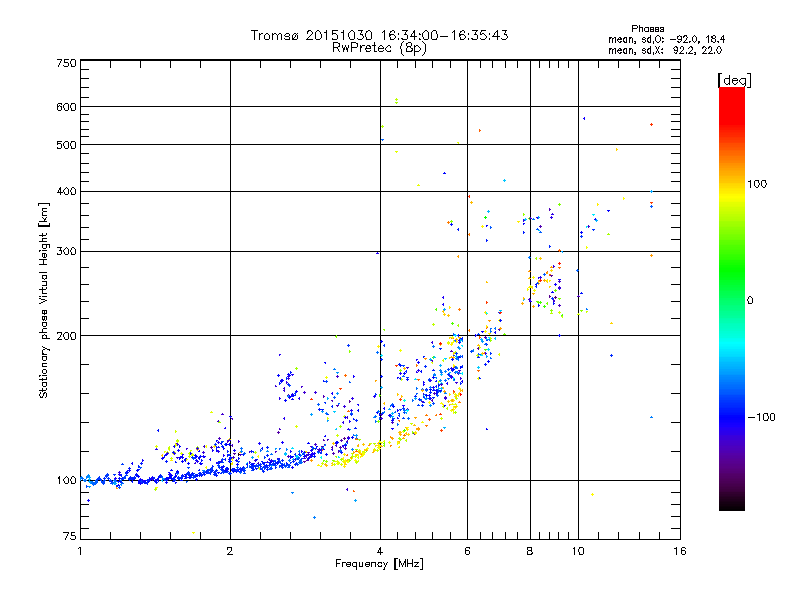Viewport: 800px width, 600px height.
Task: Click the colorbar label '-100'
Action: click(x=761, y=417)
